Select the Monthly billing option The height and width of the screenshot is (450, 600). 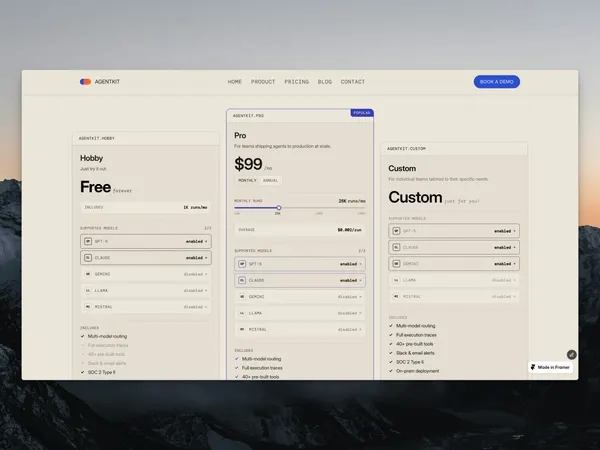(x=247, y=180)
